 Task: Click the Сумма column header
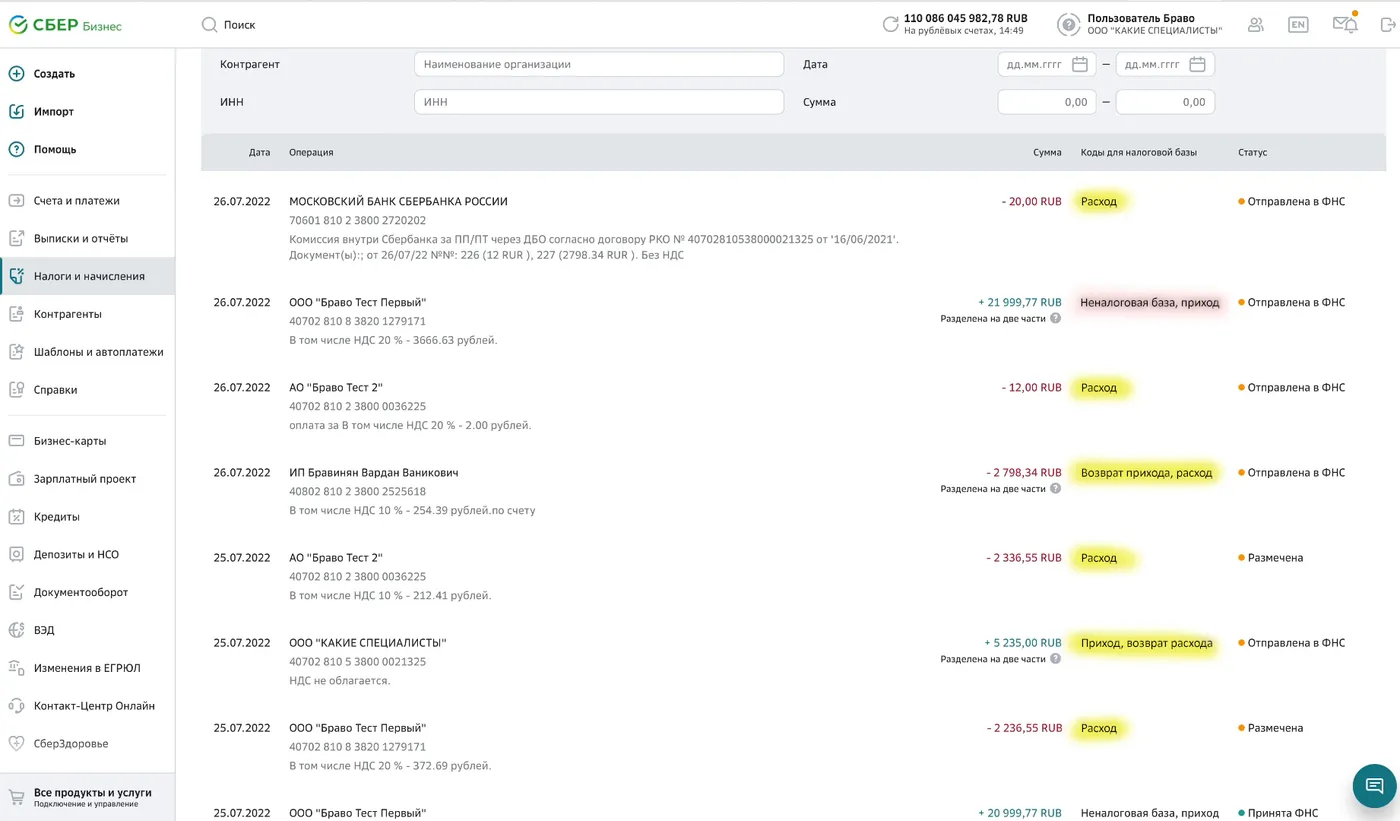[1047, 152]
